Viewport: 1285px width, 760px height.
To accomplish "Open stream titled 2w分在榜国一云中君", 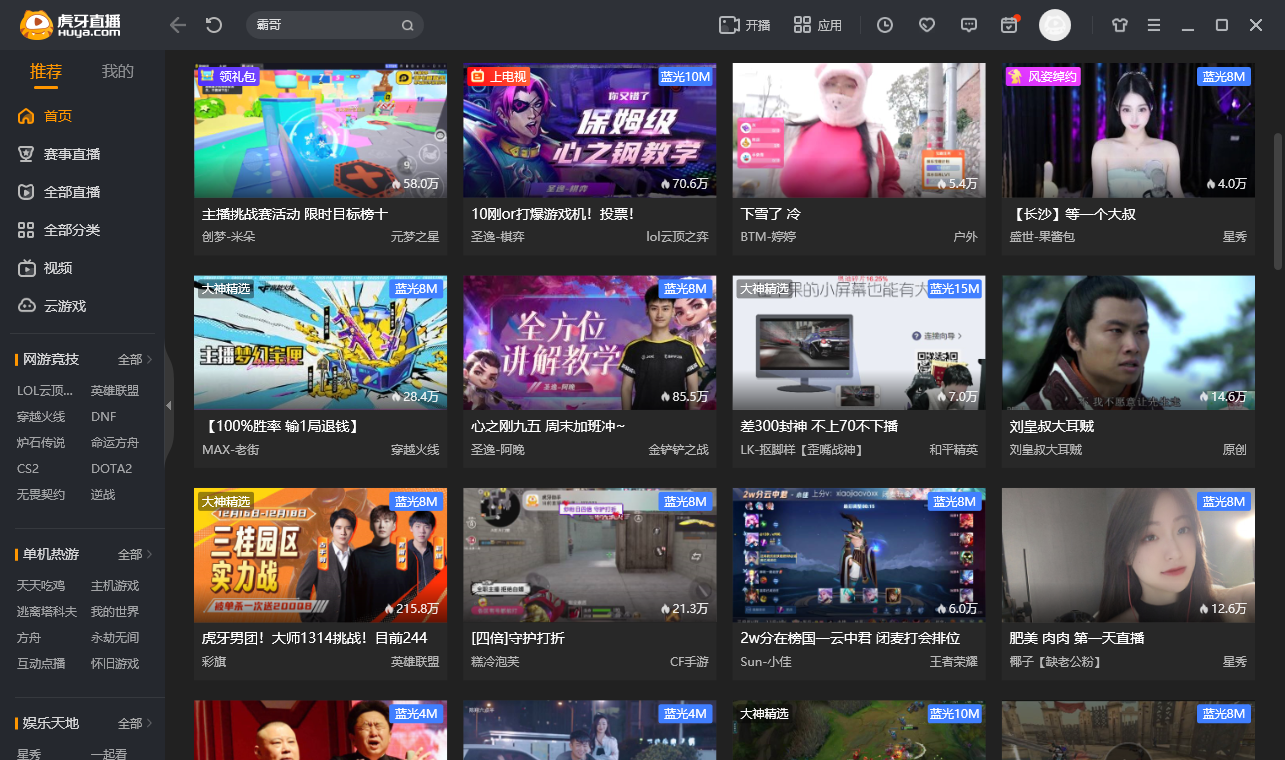I will pos(850,638).
